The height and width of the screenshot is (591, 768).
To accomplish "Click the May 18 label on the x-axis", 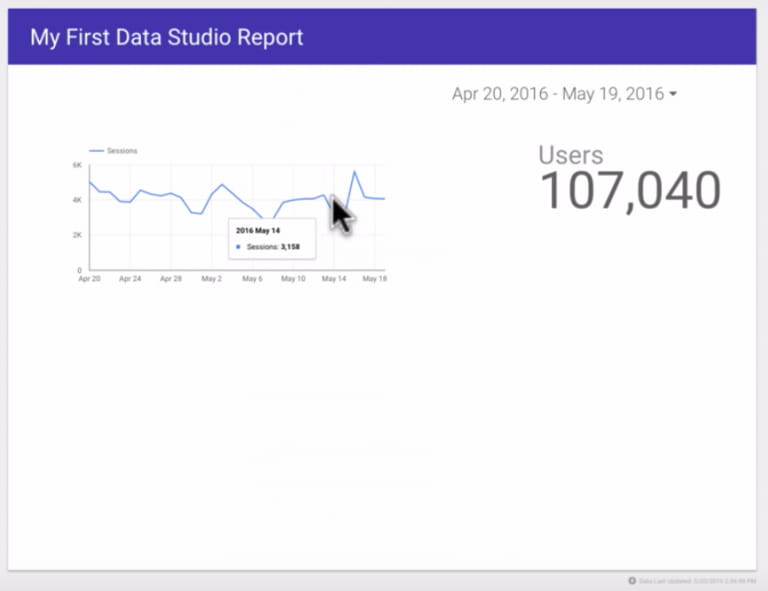I will 373,279.
